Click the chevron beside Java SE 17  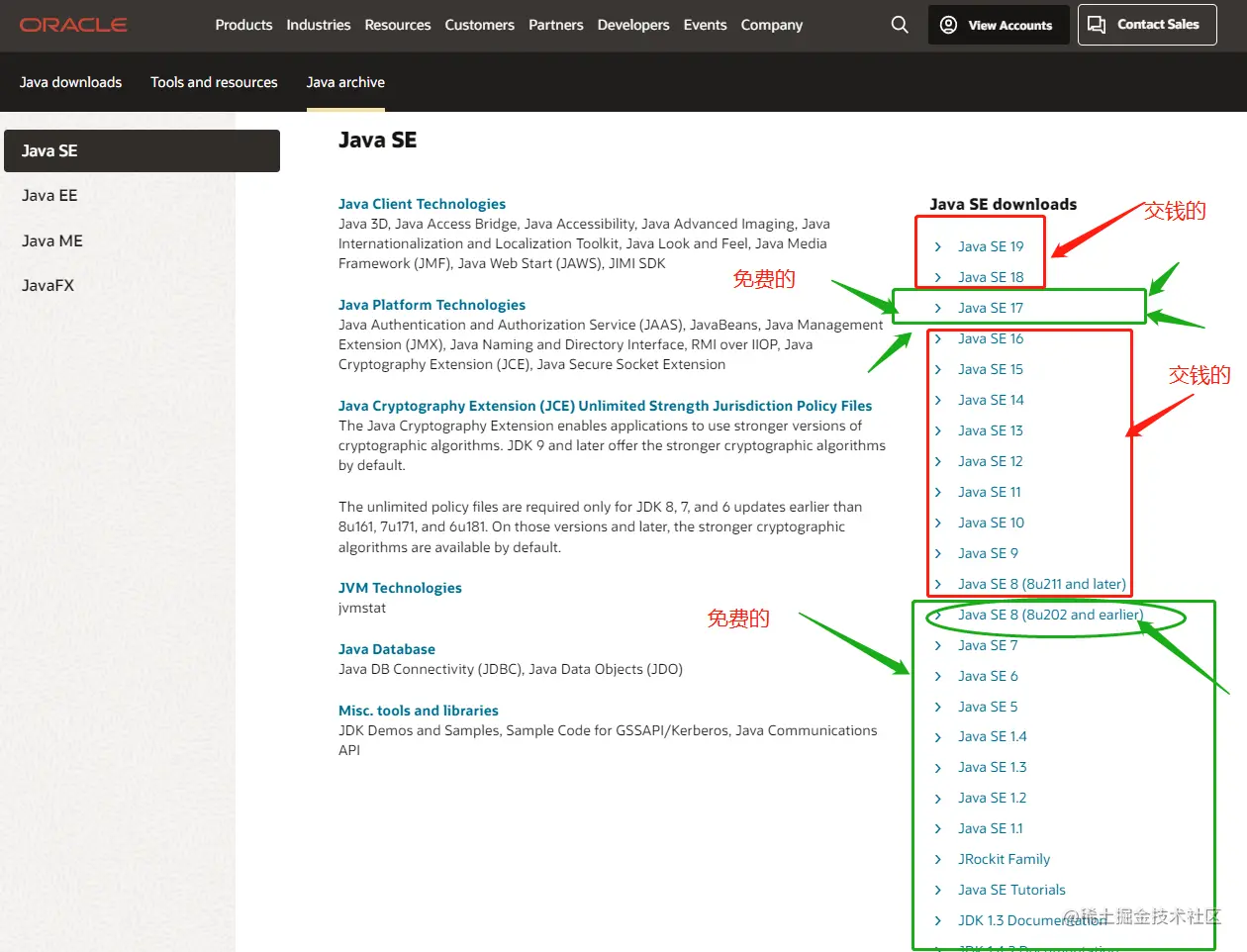point(938,309)
